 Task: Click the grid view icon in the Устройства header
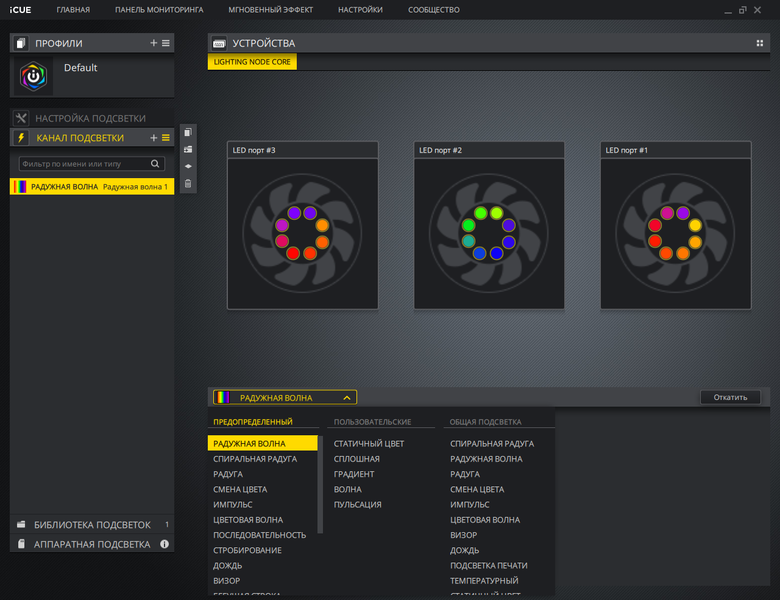(x=760, y=43)
